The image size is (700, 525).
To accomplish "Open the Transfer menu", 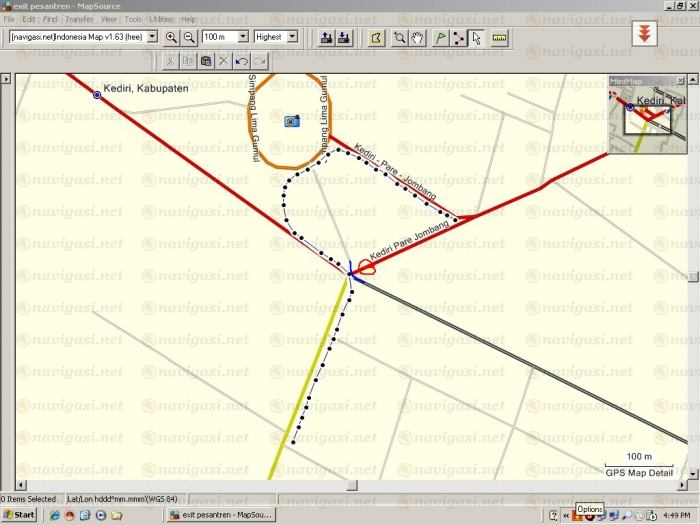I will [x=79, y=19].
